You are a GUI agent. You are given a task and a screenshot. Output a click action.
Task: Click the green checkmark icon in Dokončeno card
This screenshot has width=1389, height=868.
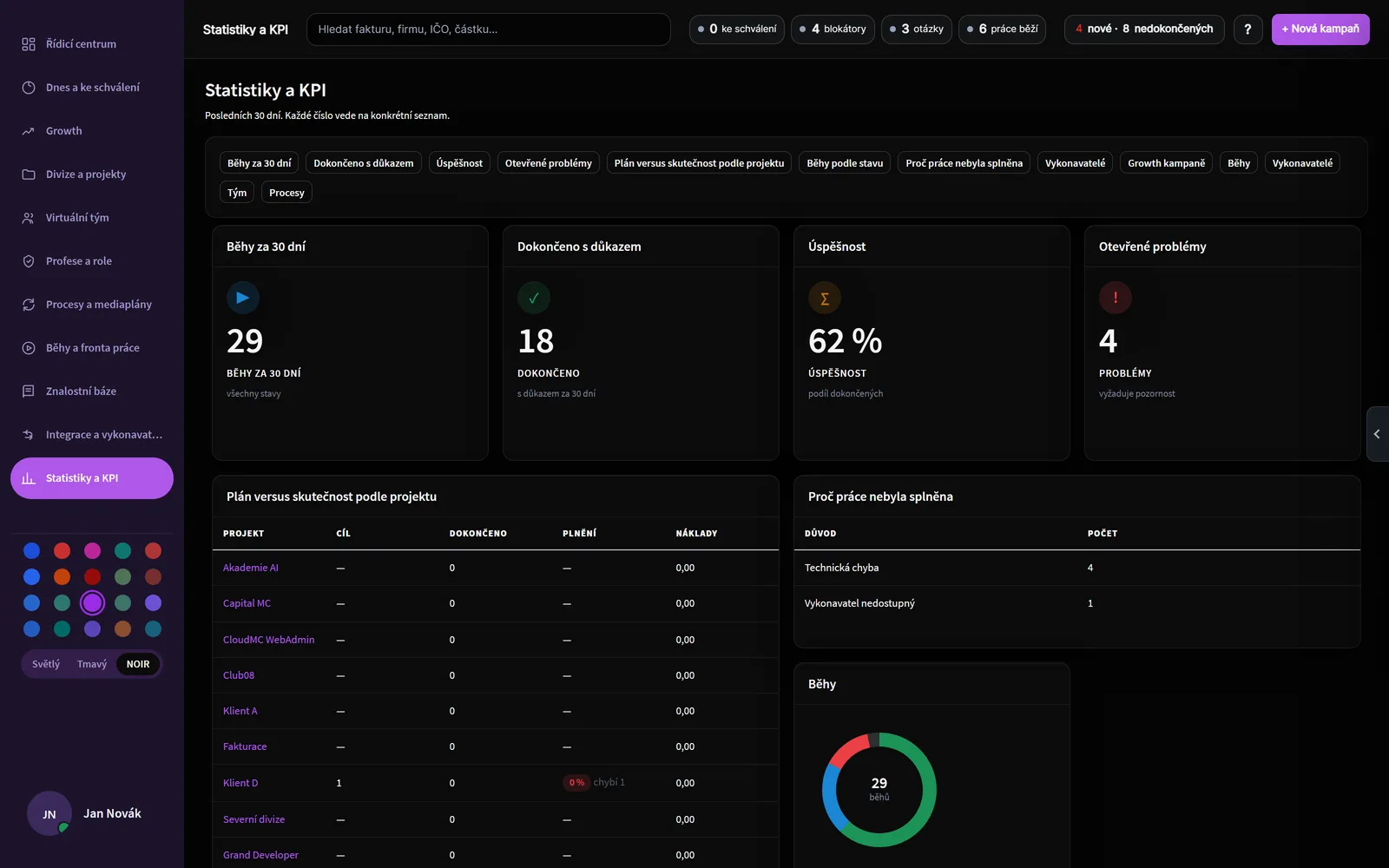(534, 298)
